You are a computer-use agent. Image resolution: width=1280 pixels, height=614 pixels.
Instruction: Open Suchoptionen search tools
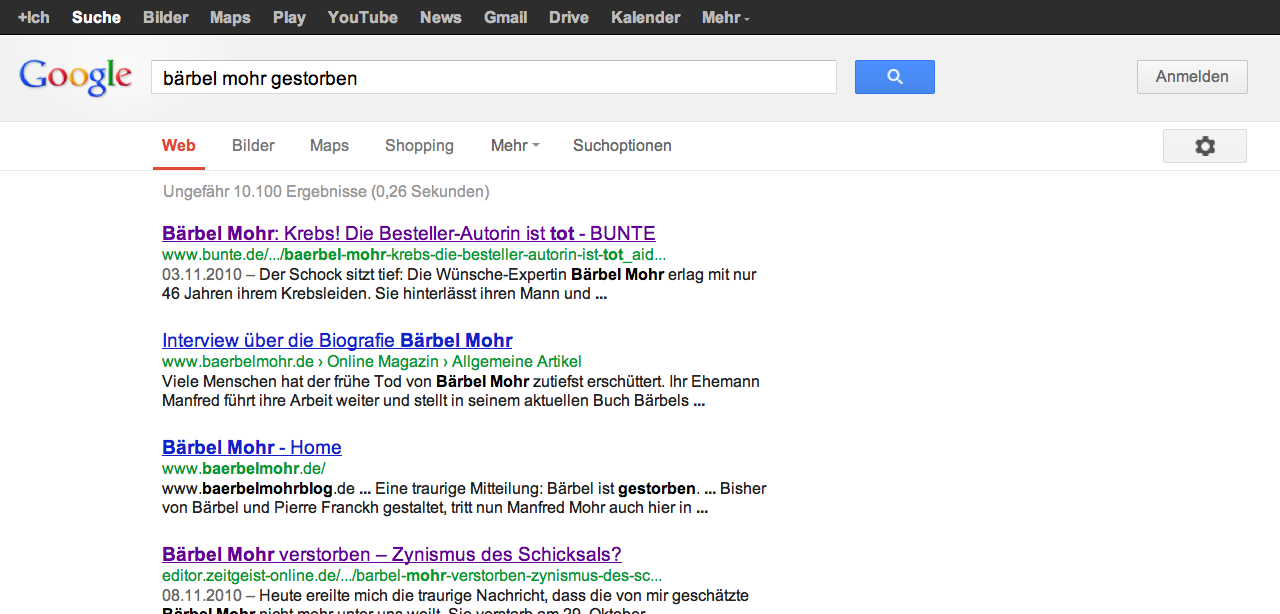622,146
